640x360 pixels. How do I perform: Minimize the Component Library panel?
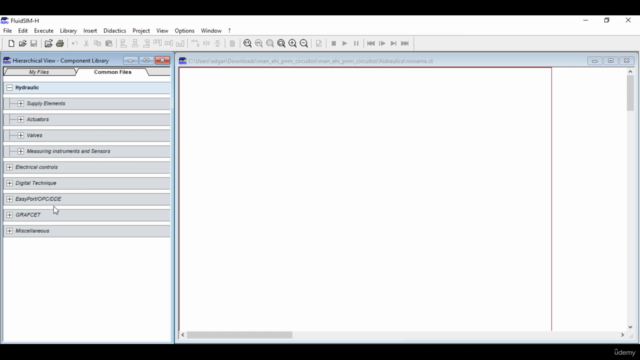131,60
